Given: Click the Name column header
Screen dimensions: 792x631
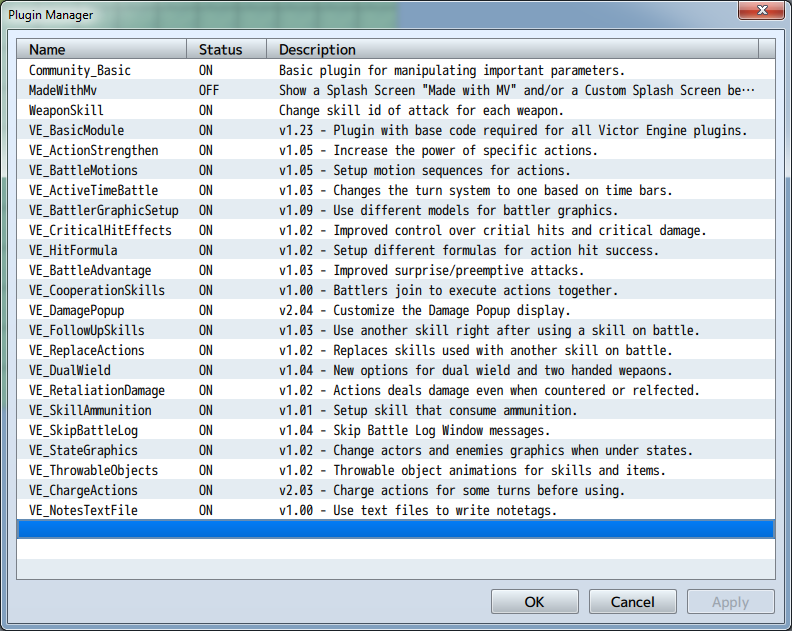Looking at the screenshot, I should pyautogui.click(x=102, y=50).
